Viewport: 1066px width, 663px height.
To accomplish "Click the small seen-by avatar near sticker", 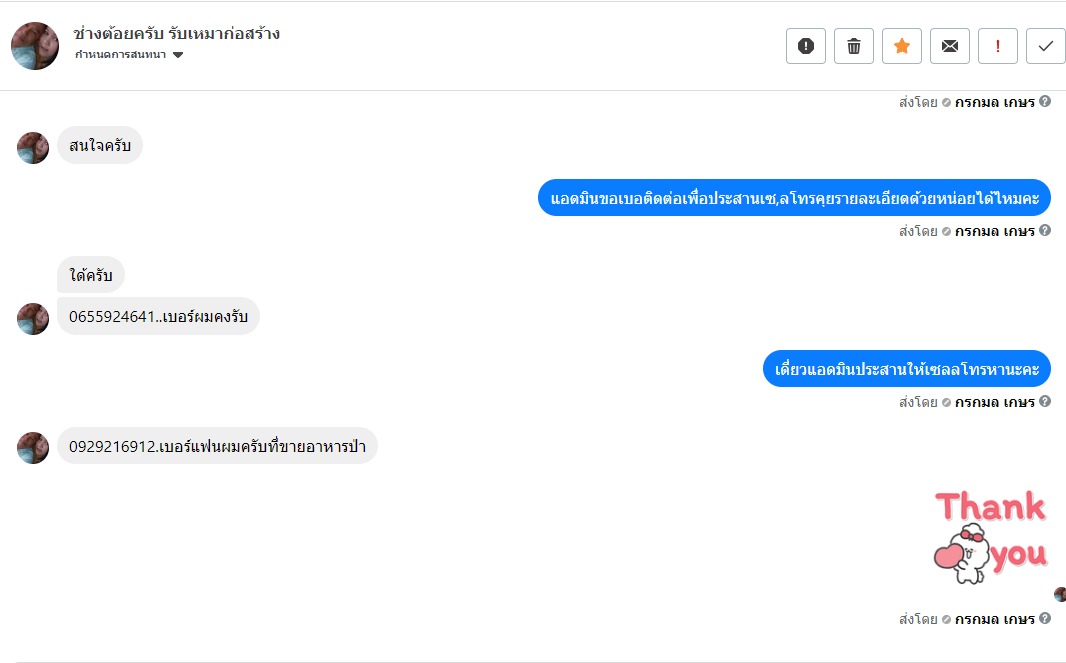I will tap(1060, 595).
